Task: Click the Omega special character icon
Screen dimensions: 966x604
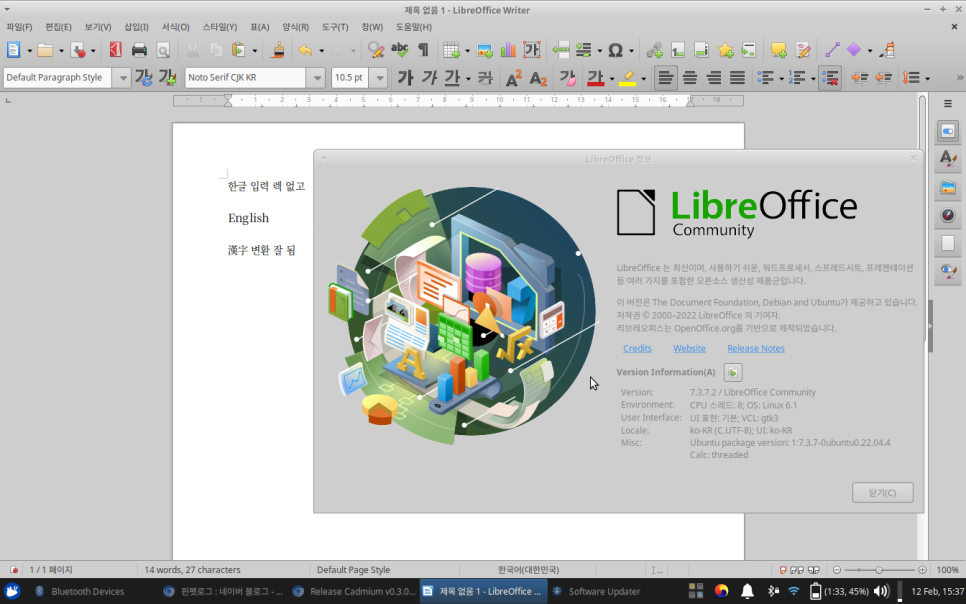Action: 615,50
